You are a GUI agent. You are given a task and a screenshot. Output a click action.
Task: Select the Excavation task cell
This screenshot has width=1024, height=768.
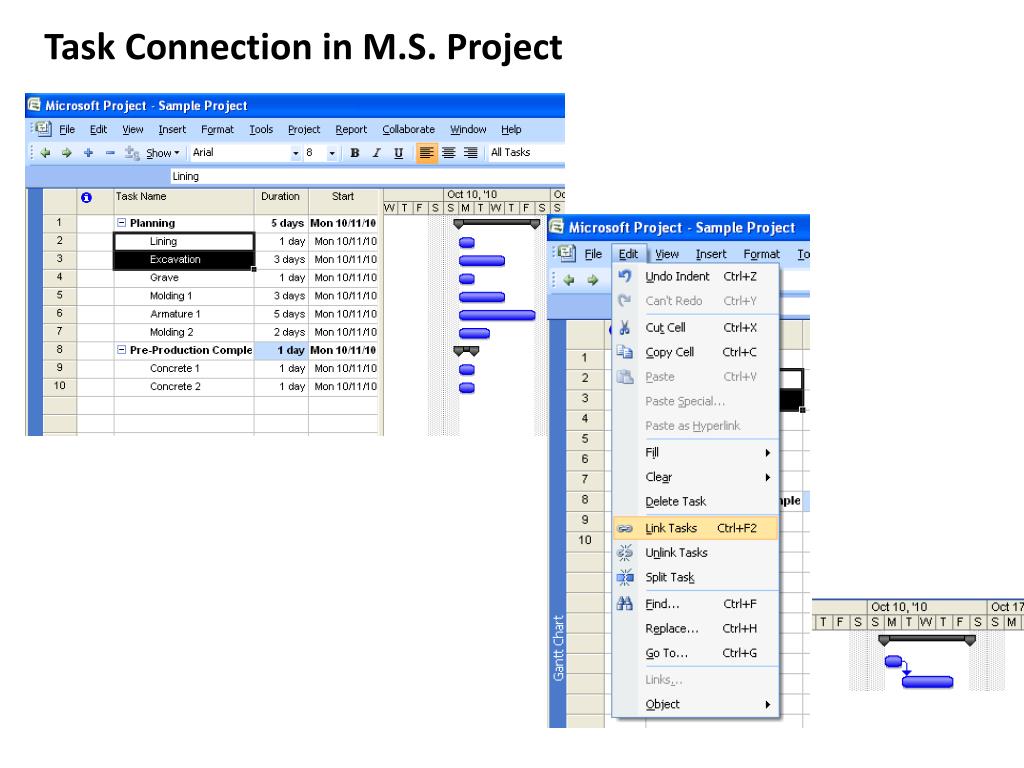click(x=184, y=259)
